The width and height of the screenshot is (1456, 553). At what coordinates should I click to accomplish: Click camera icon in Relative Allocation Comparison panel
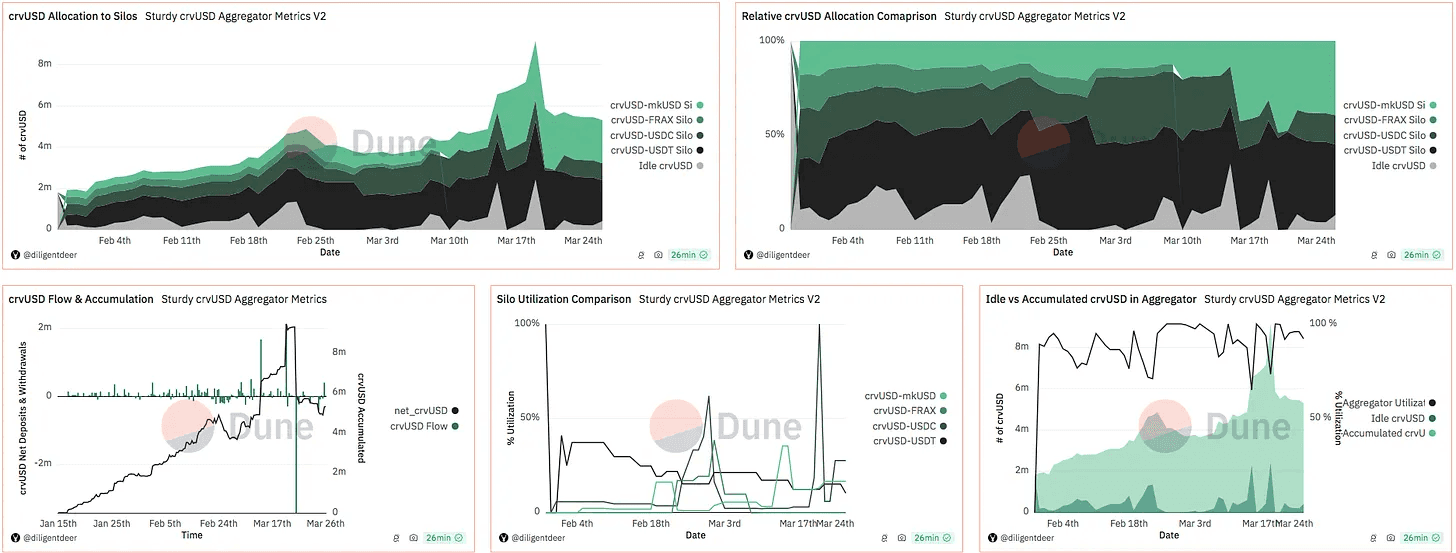point(1391,254)
